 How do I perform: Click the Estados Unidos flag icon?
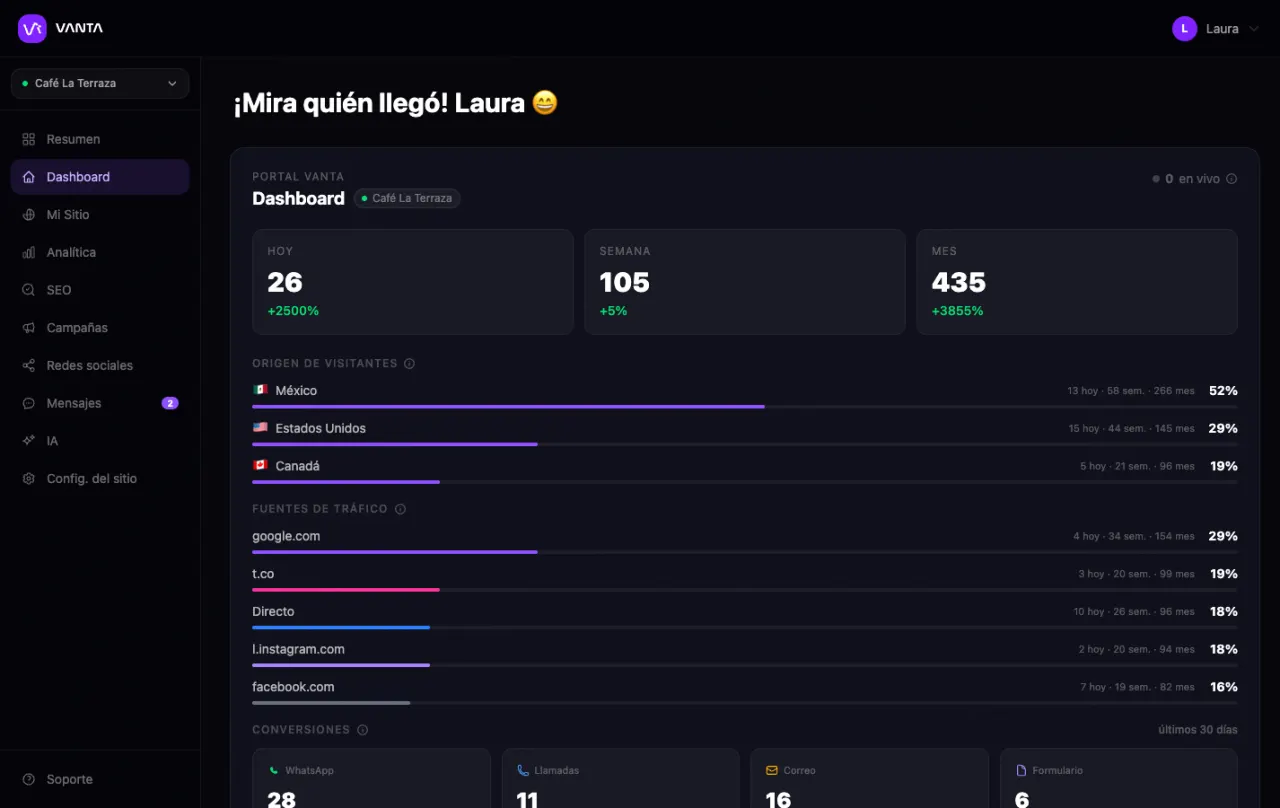pyautogui.click(x=260, y=428)
